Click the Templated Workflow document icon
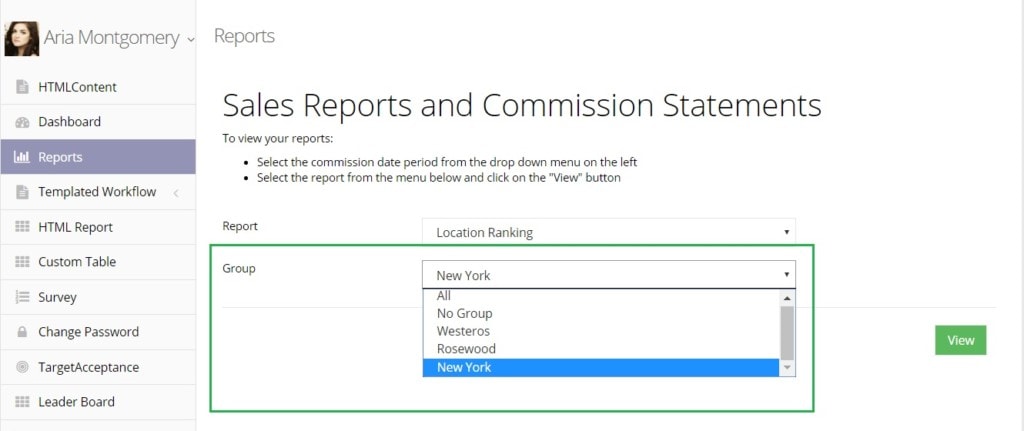1024x431 pixels. click(x=22, y=192)
